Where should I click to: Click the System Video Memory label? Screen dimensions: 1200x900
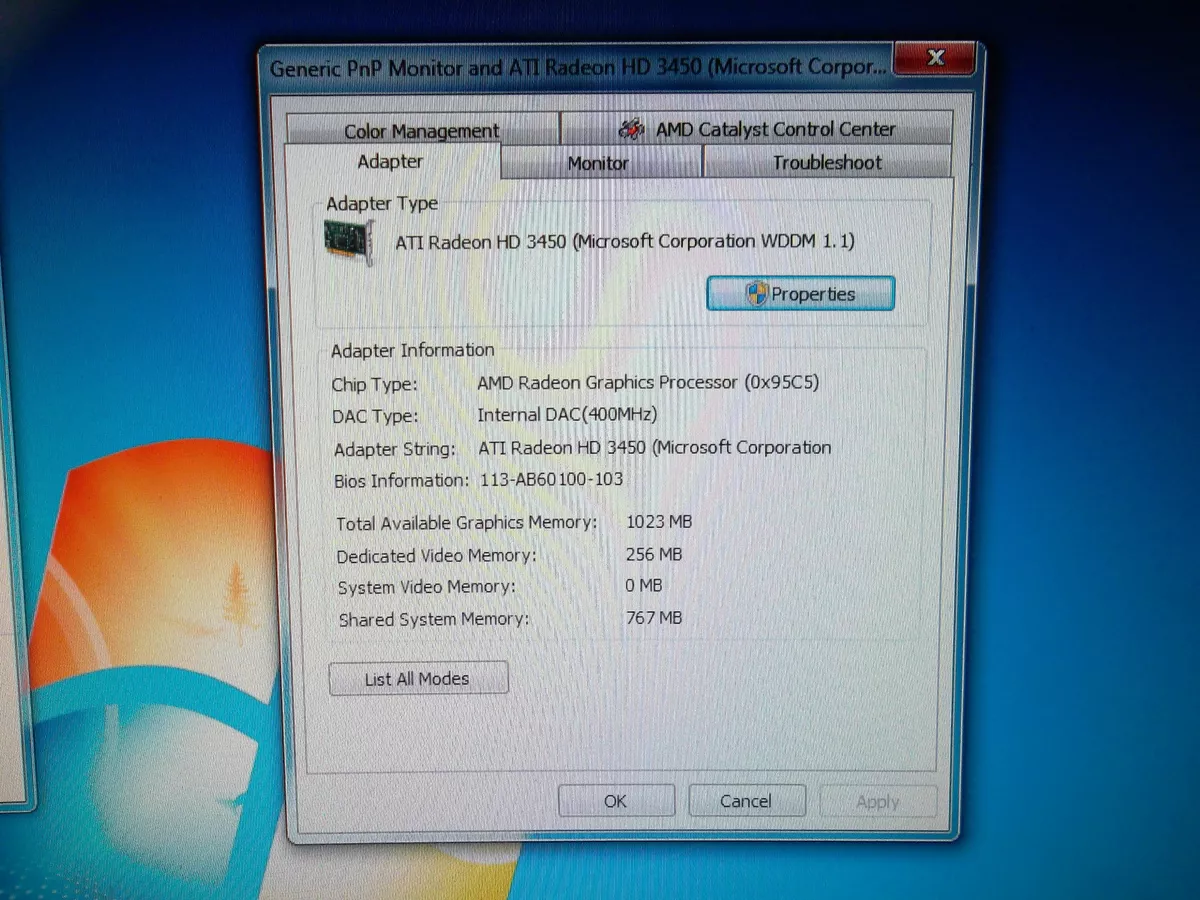coord(427,587)
